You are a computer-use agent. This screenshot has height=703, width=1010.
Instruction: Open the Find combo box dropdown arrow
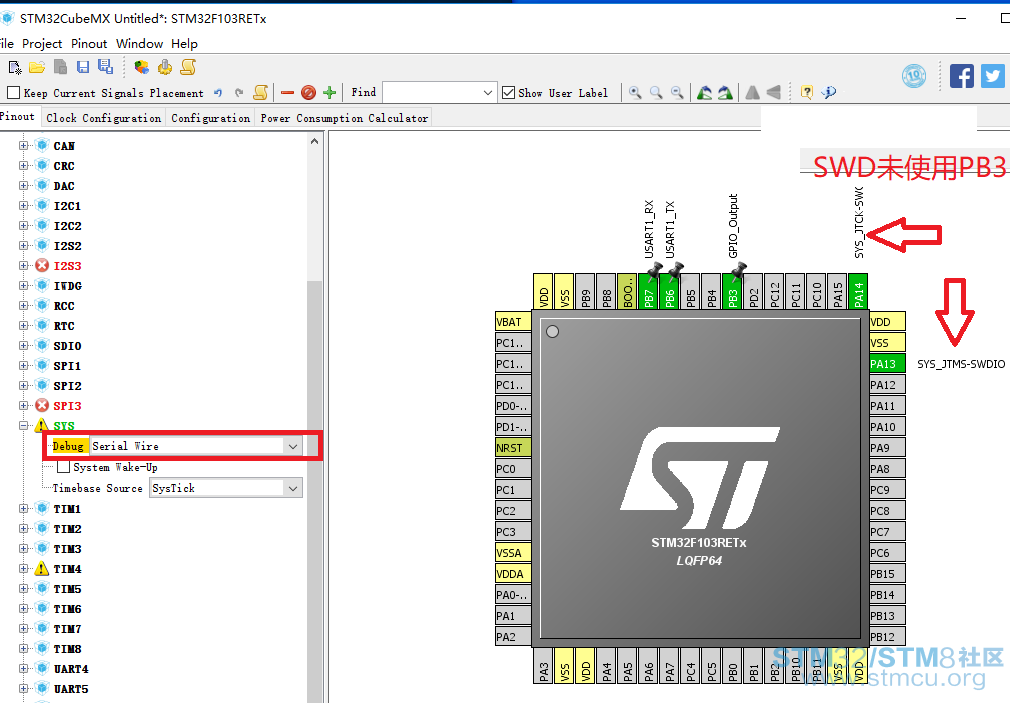488,93
